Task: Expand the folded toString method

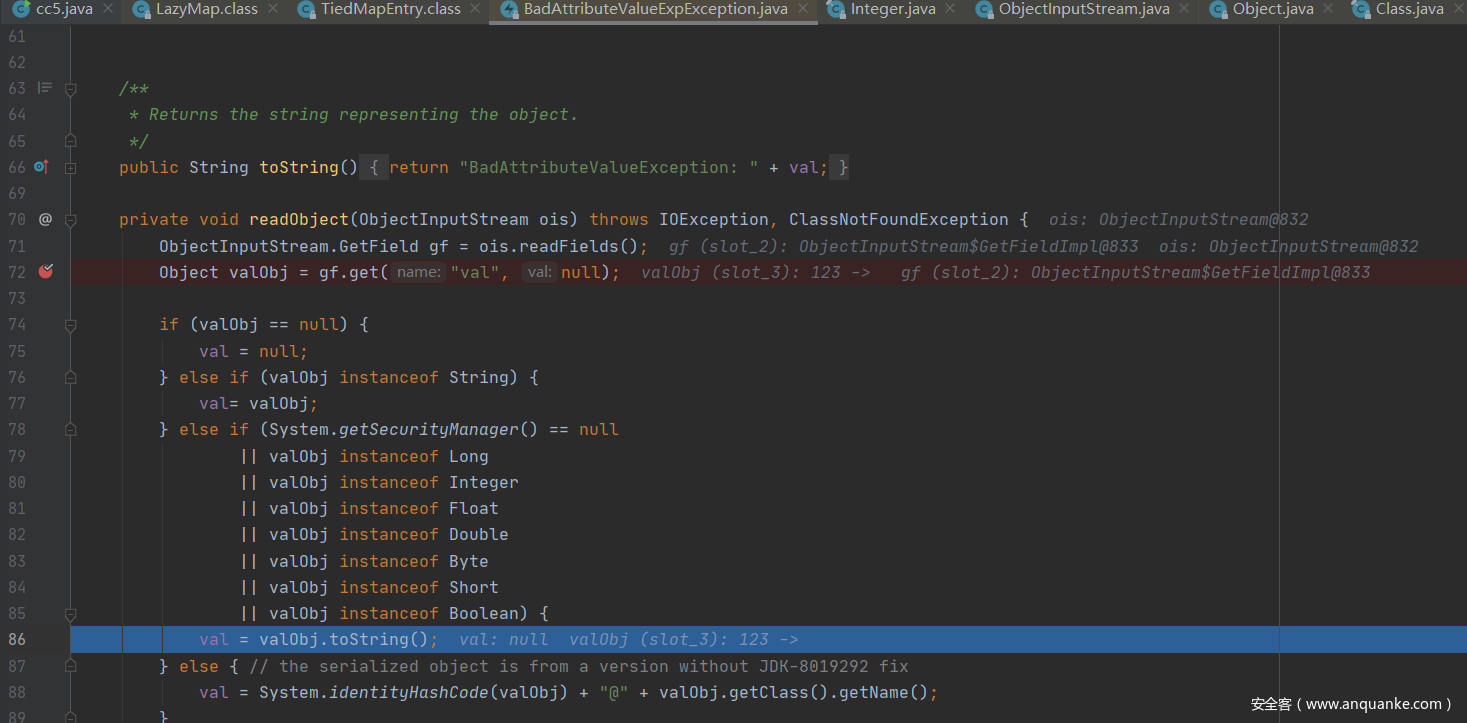Action: point(71,168)
